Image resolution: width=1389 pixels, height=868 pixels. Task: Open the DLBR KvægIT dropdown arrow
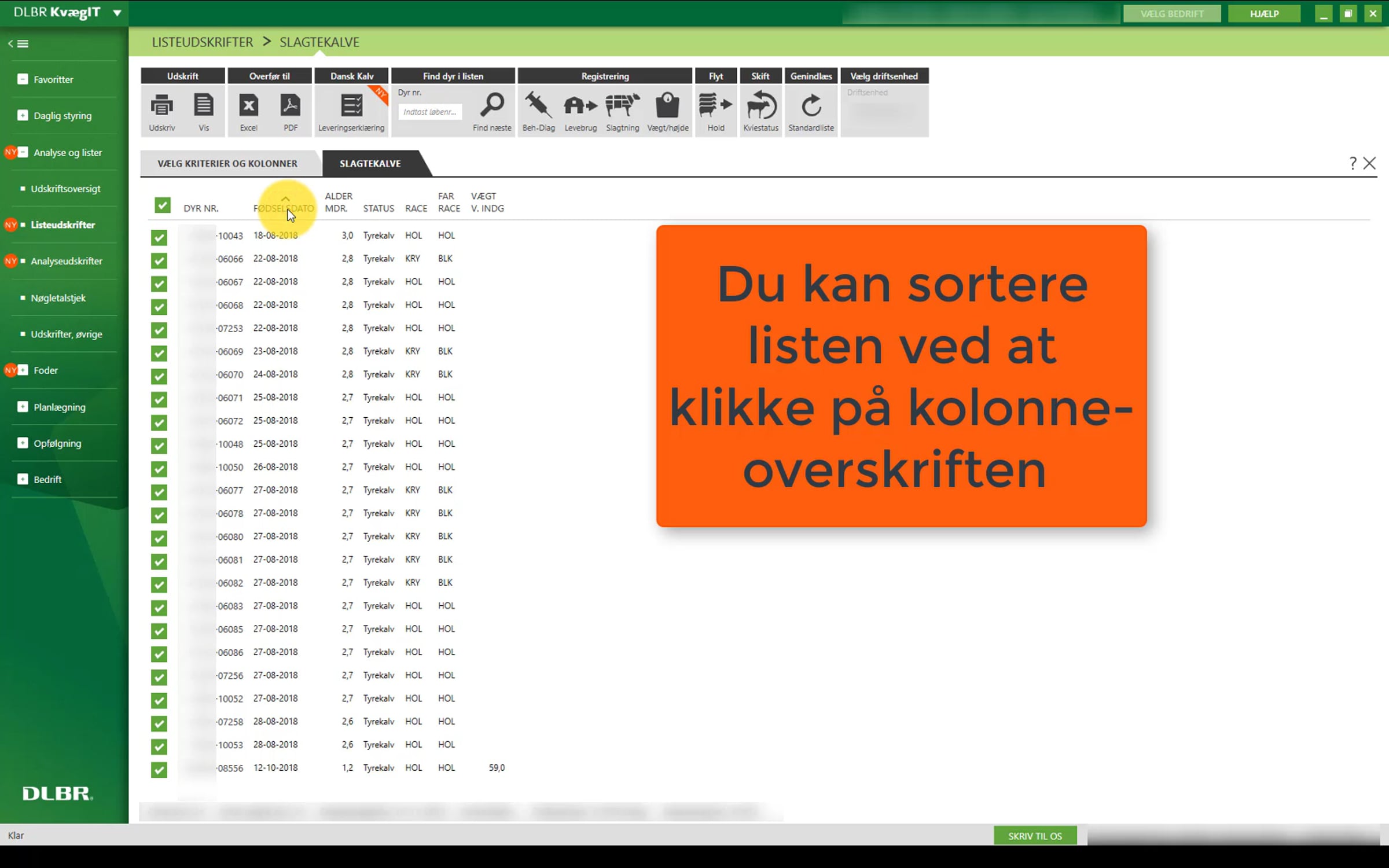tap(117, 13)
